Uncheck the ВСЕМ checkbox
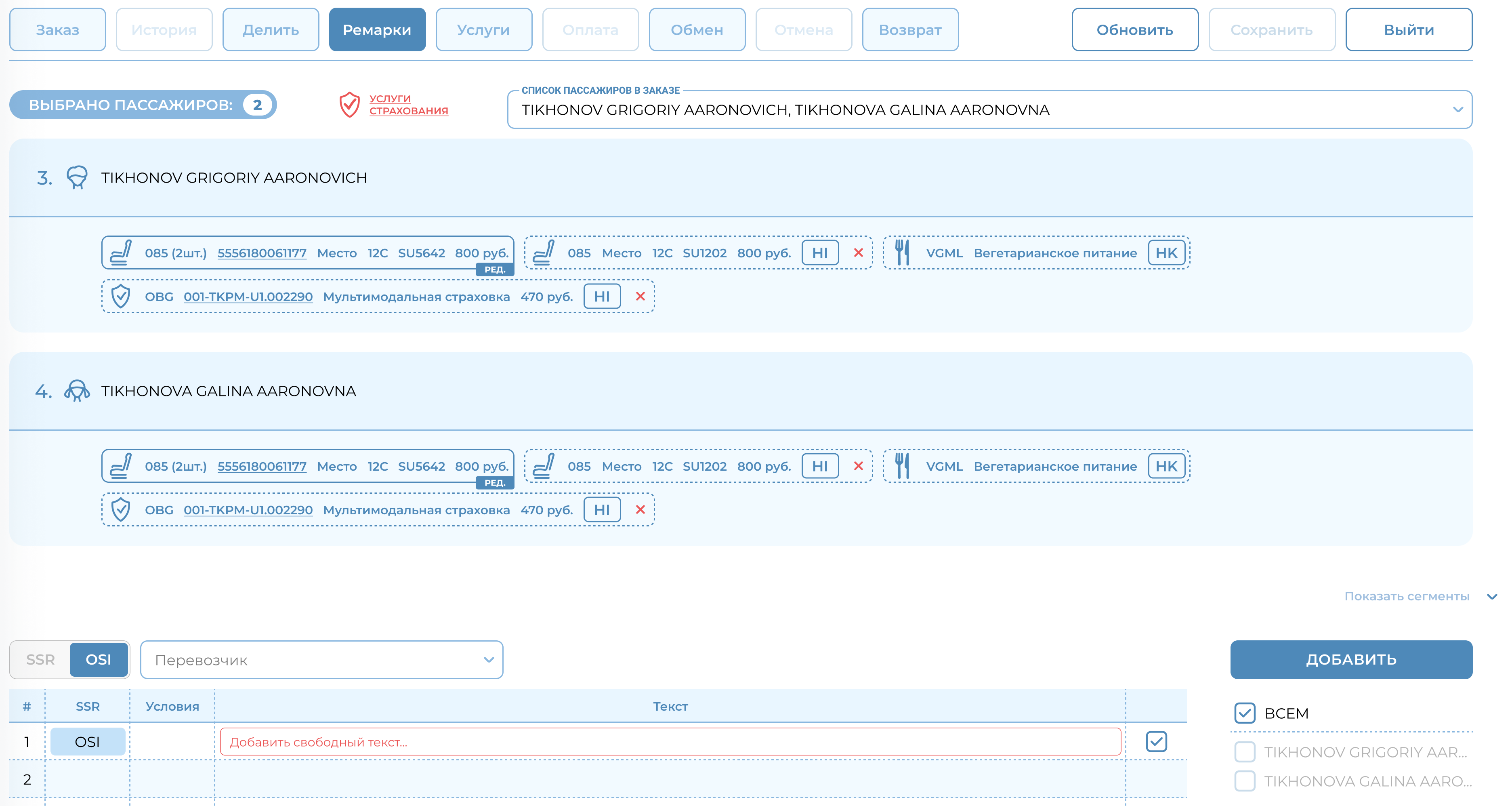 (x=1244, y=713)
